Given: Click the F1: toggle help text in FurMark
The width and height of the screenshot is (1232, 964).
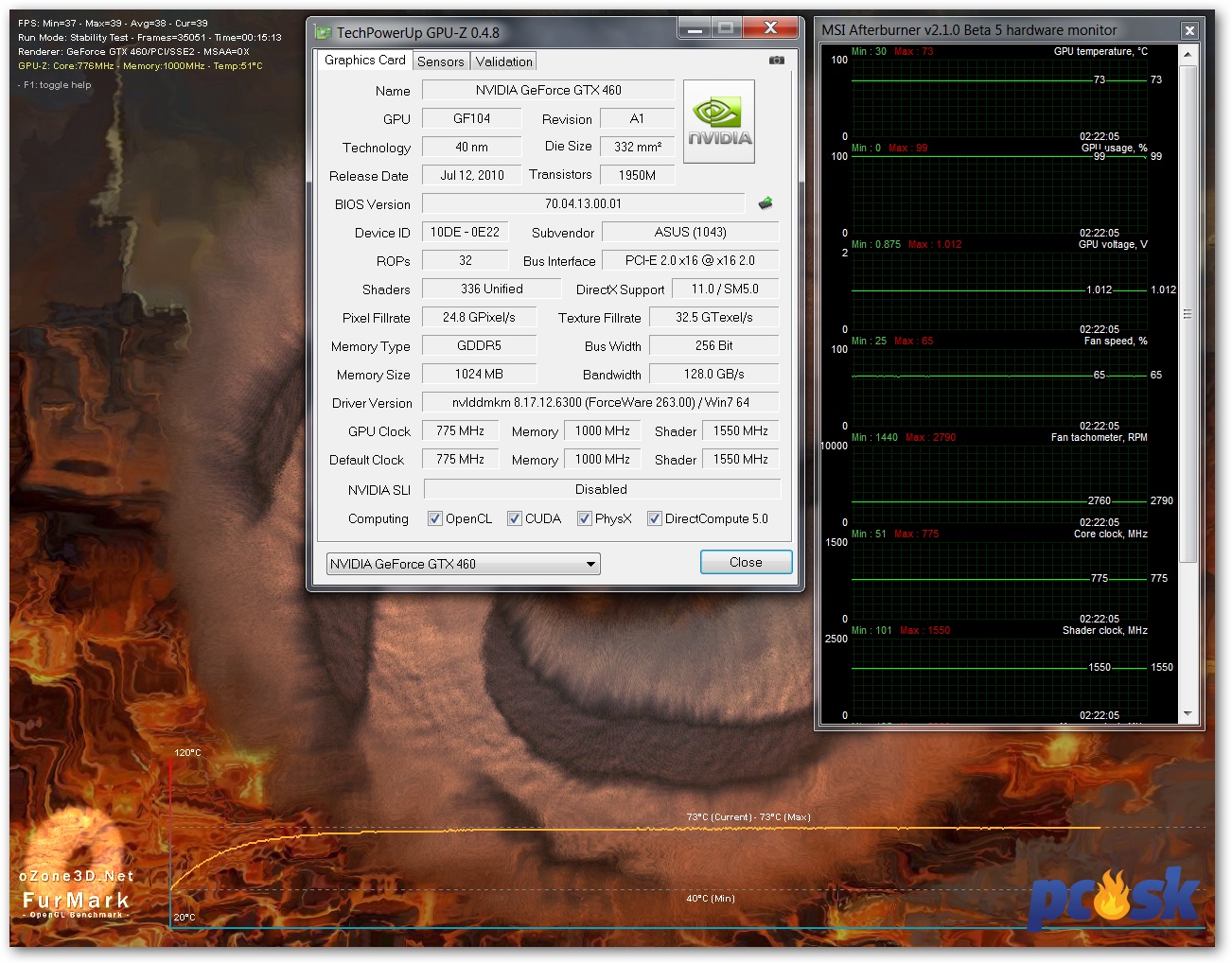Looking at the screenshot, I should [x=57, y=85].
